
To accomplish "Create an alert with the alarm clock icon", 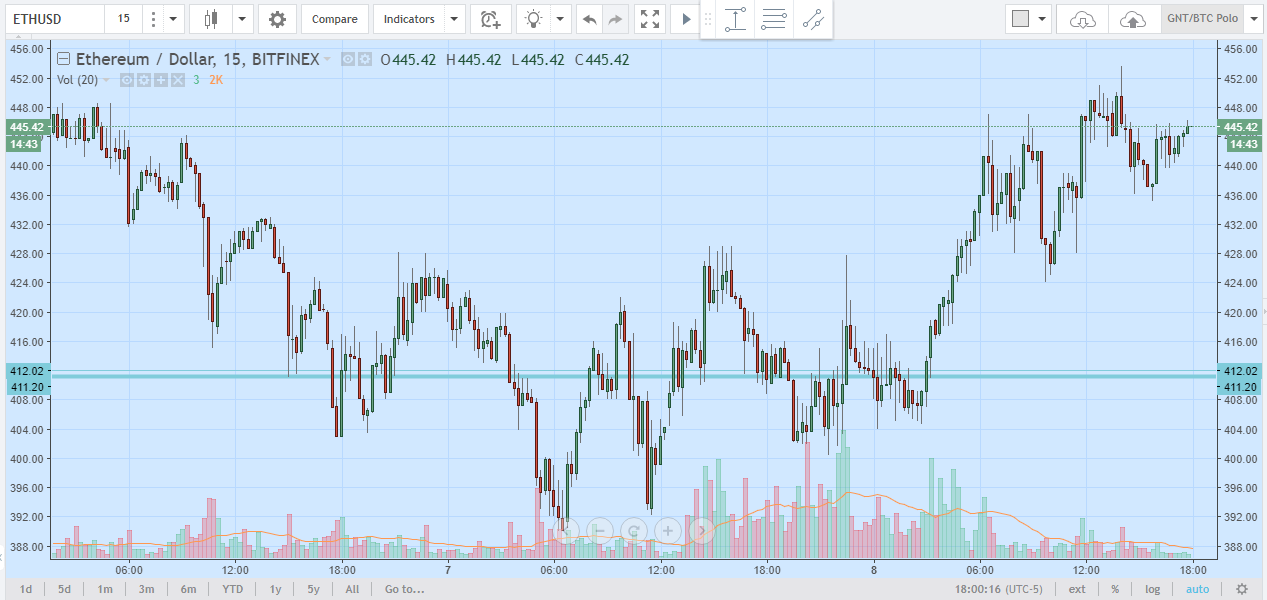I will tap(490, 19).
